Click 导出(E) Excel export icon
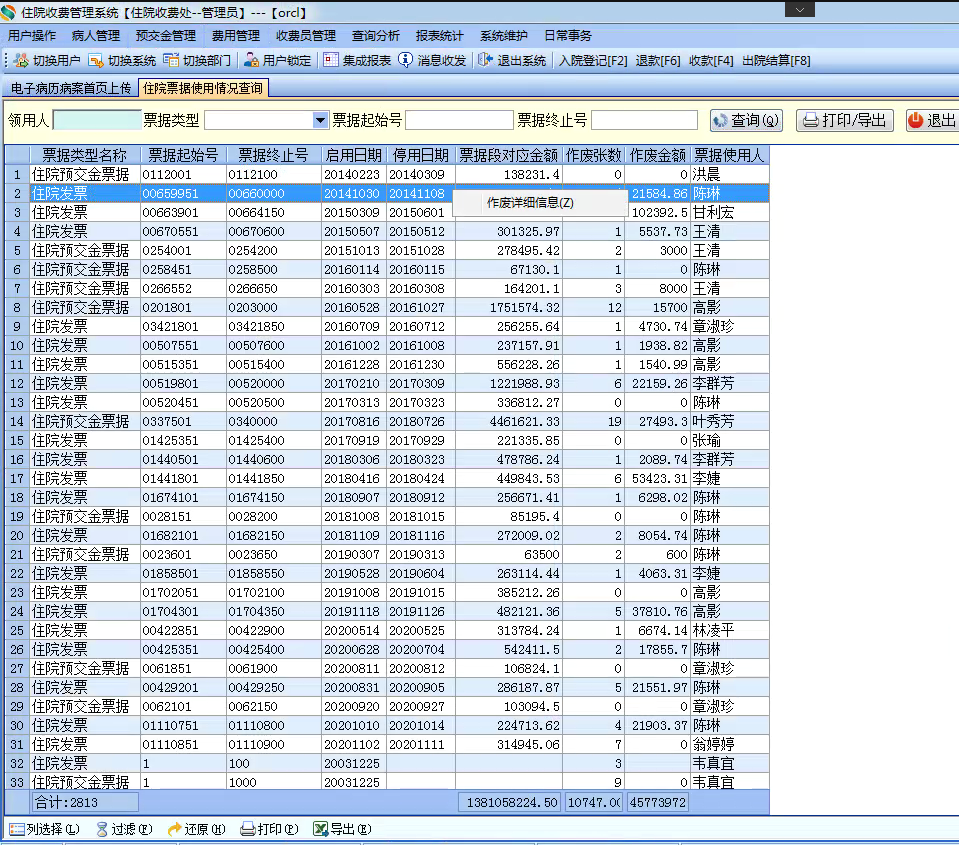 pos(320,829)
